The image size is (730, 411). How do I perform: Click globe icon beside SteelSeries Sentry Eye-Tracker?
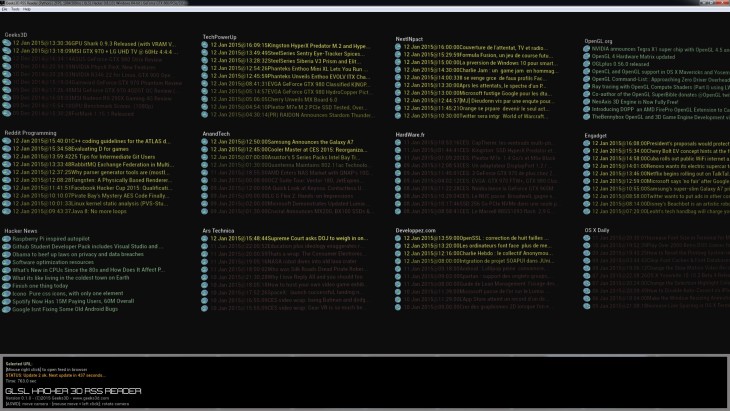click(204, 53)
